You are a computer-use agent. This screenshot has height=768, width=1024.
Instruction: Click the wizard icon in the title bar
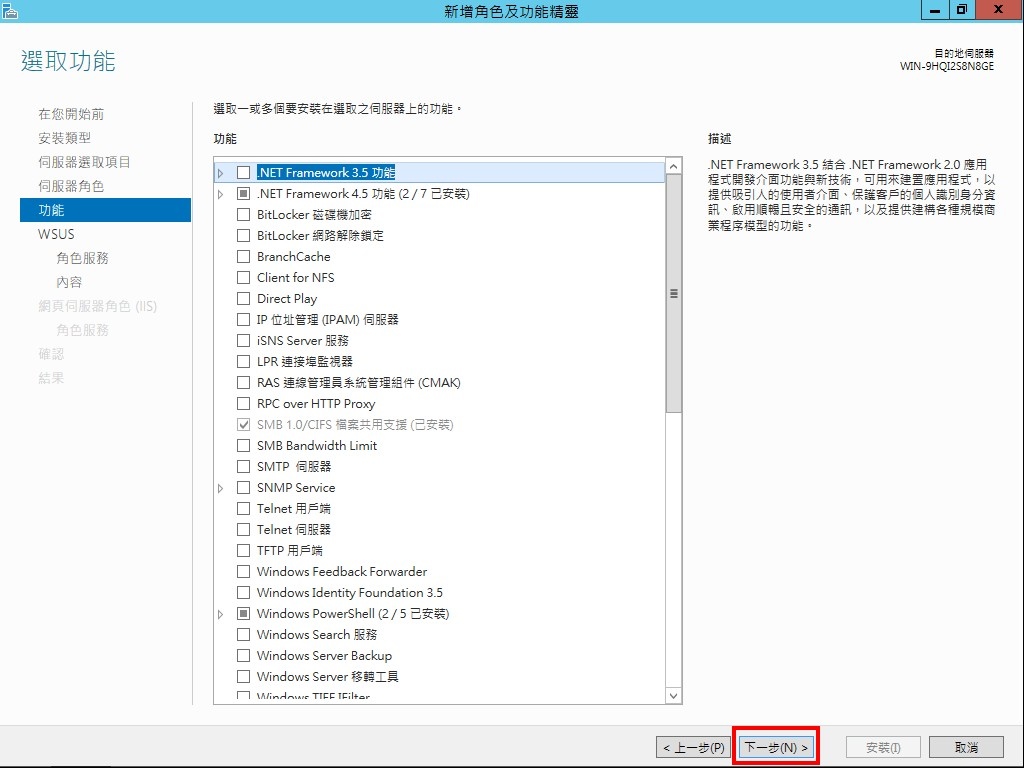pos(9,10)
